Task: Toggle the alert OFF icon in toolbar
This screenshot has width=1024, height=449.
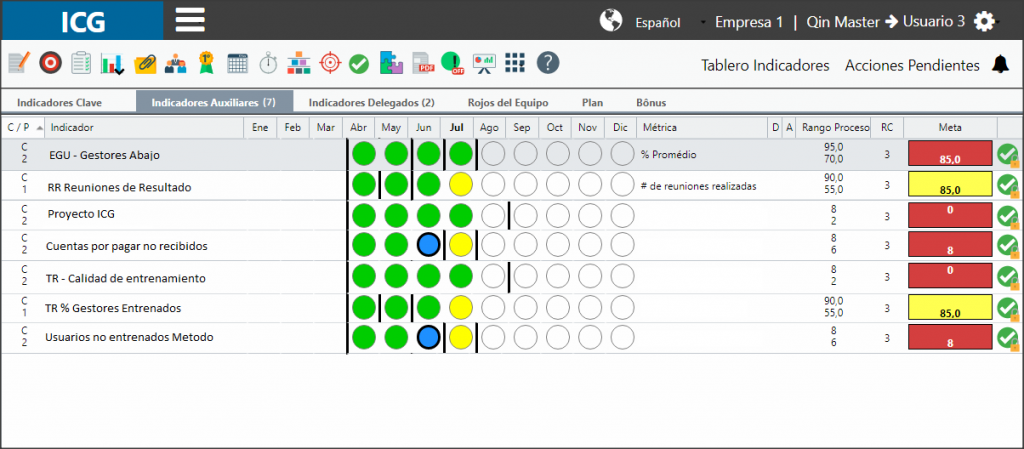Action: (x=452, y=63)
